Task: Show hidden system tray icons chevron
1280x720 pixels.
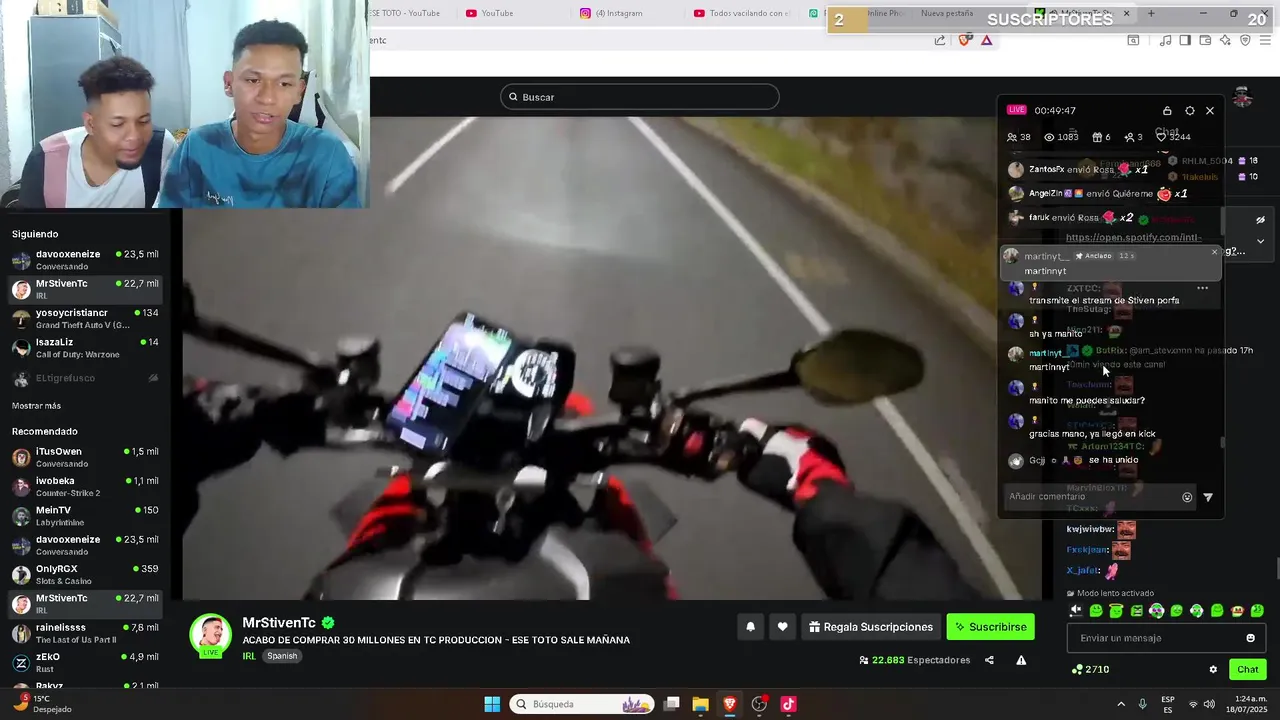Action: pos(1120,704)
